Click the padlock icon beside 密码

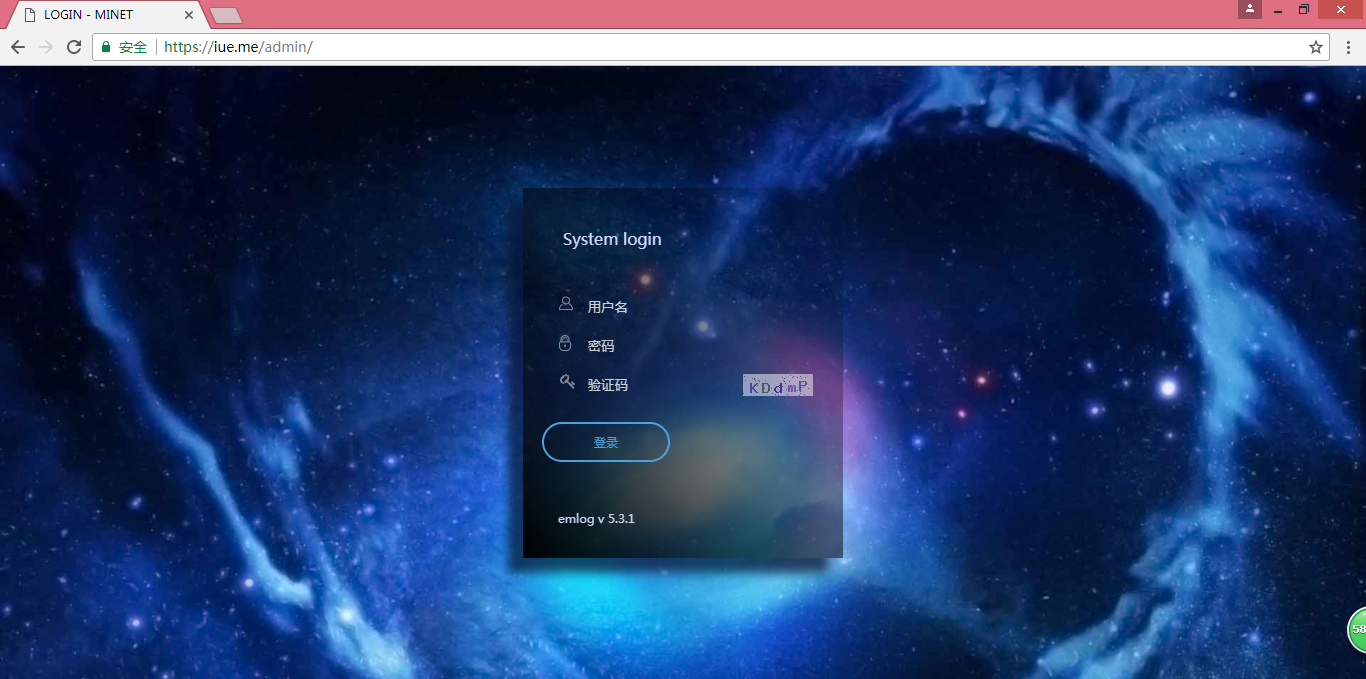[565, 343]
